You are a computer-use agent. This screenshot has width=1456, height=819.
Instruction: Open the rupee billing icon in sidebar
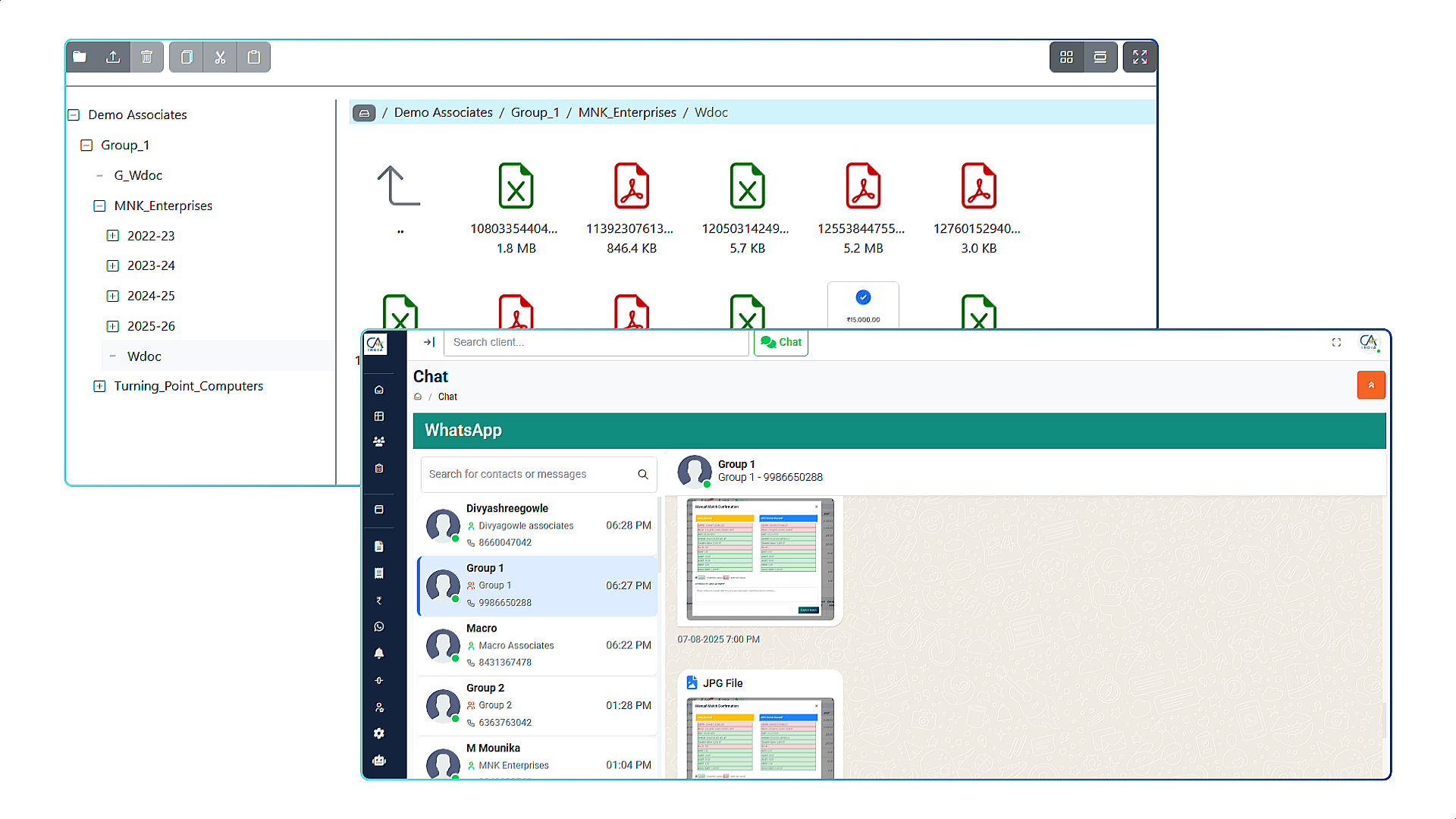[379, 601]
